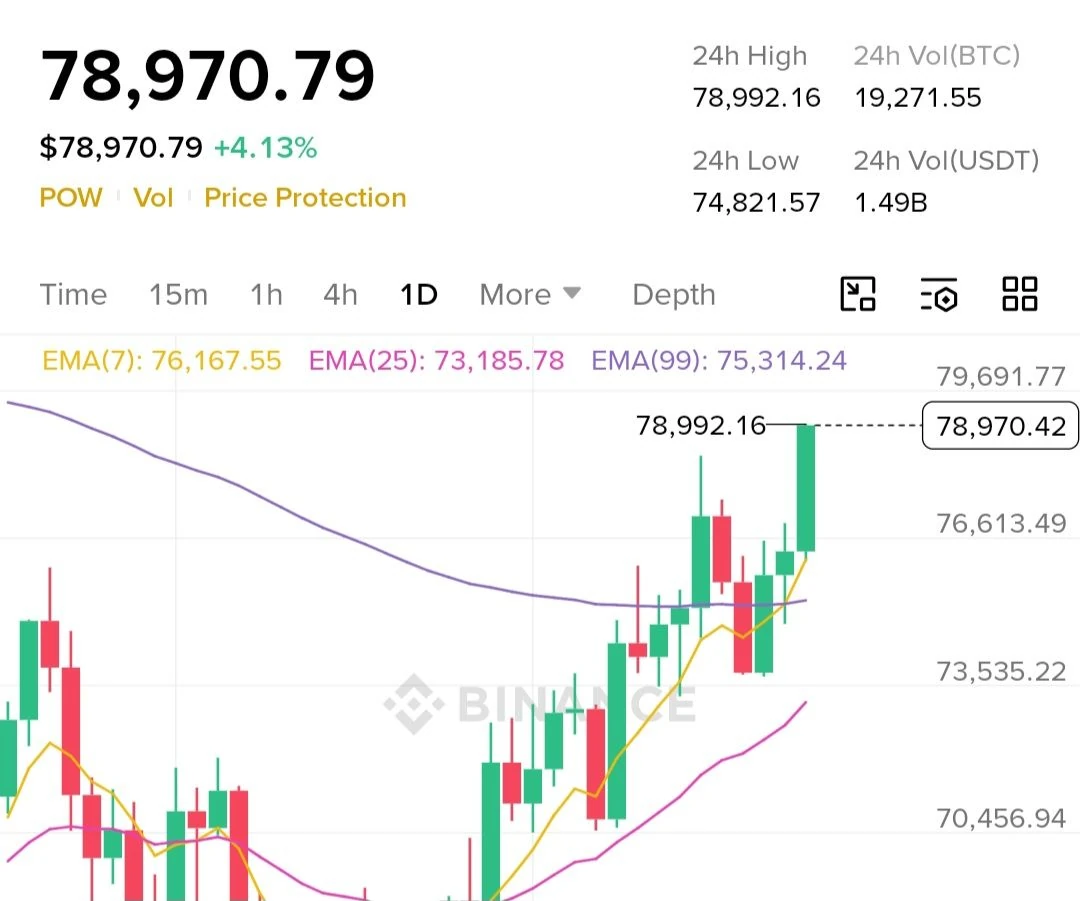Open the picture-in-picture chart icon
The height and width of the screenshot is (901, 1080).
click(858, 294)
